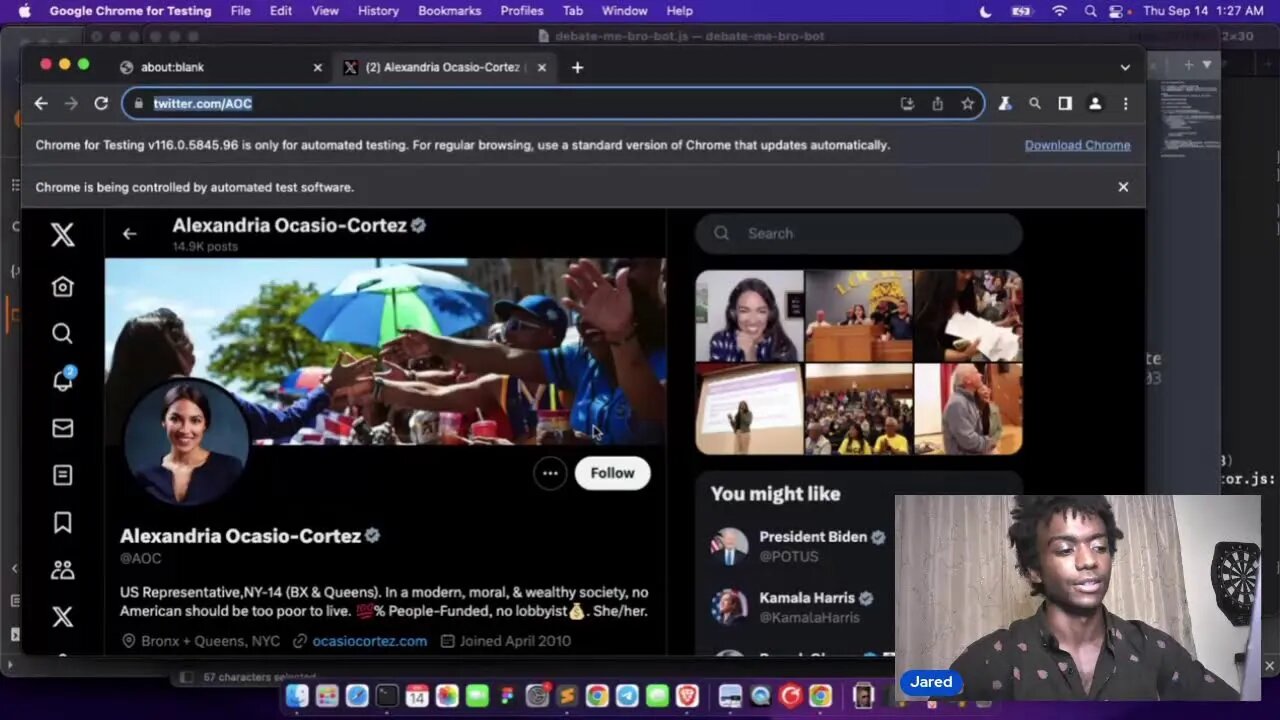1280x720 pixels.
Task: Open a new tab with plus button
Action: [x=577, y=67]
